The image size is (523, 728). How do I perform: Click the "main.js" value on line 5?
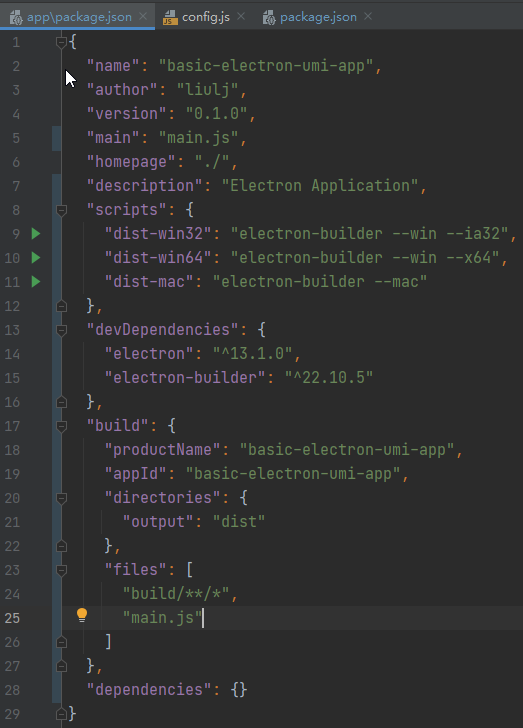coord(198,138)
